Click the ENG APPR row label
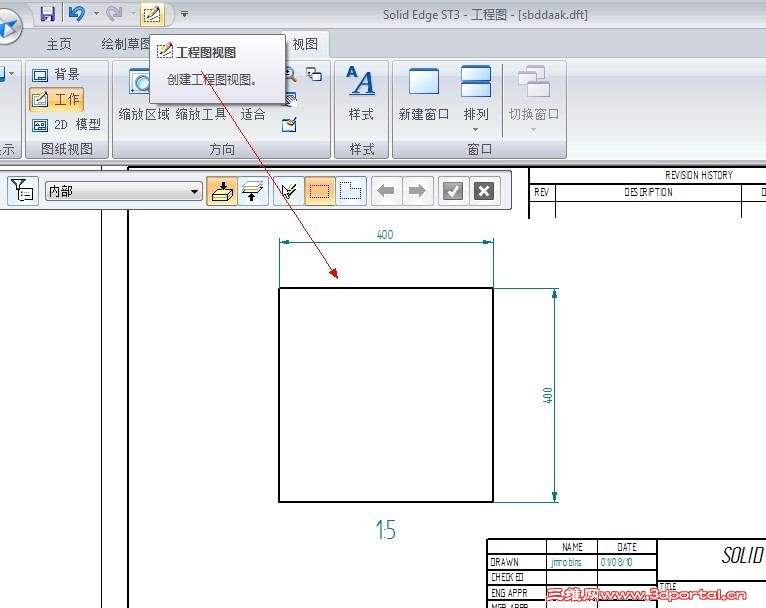 [509, 593]
